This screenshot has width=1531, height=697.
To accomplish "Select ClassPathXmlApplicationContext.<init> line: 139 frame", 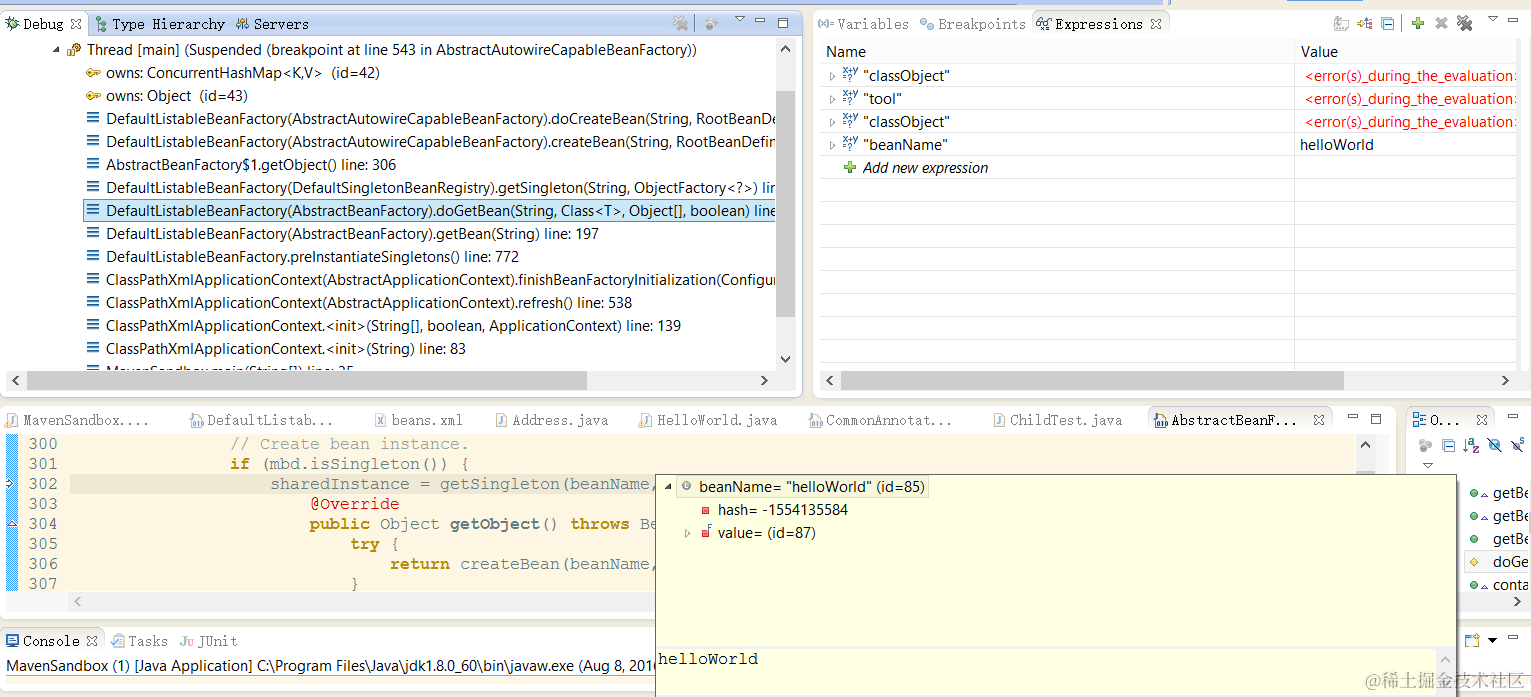I will tap(383, 326).
